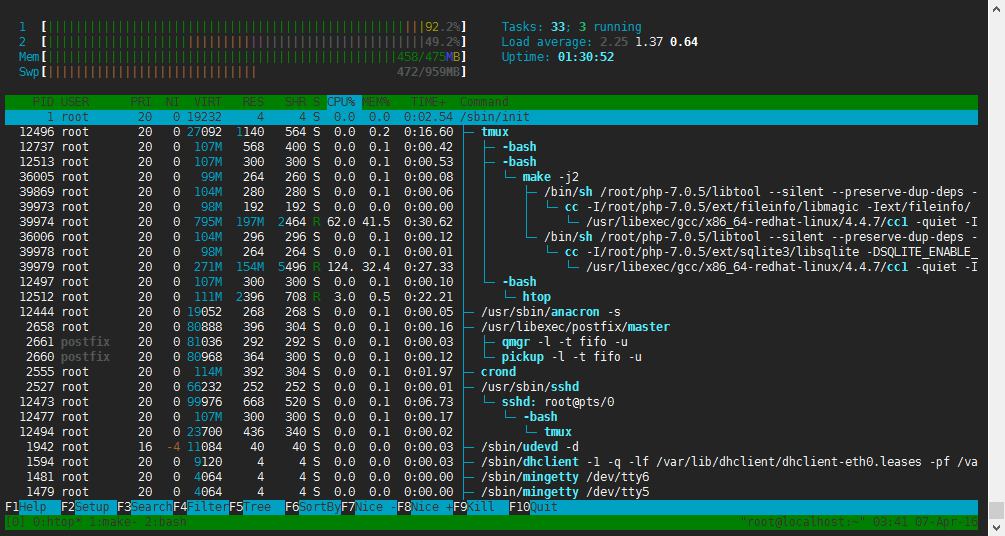Switch to tmux window 1:make
This screenshot has height=536, width=1005.
(x=113, y=522)
